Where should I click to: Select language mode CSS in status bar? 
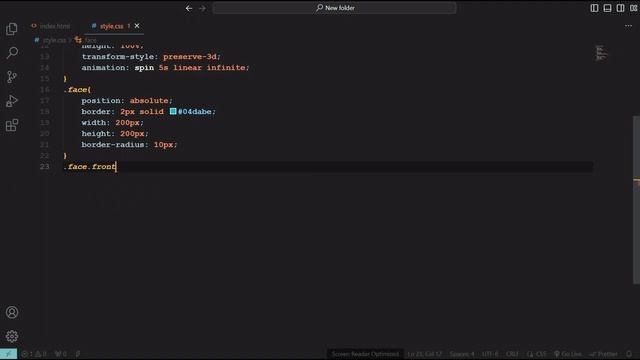coord(537,354)
